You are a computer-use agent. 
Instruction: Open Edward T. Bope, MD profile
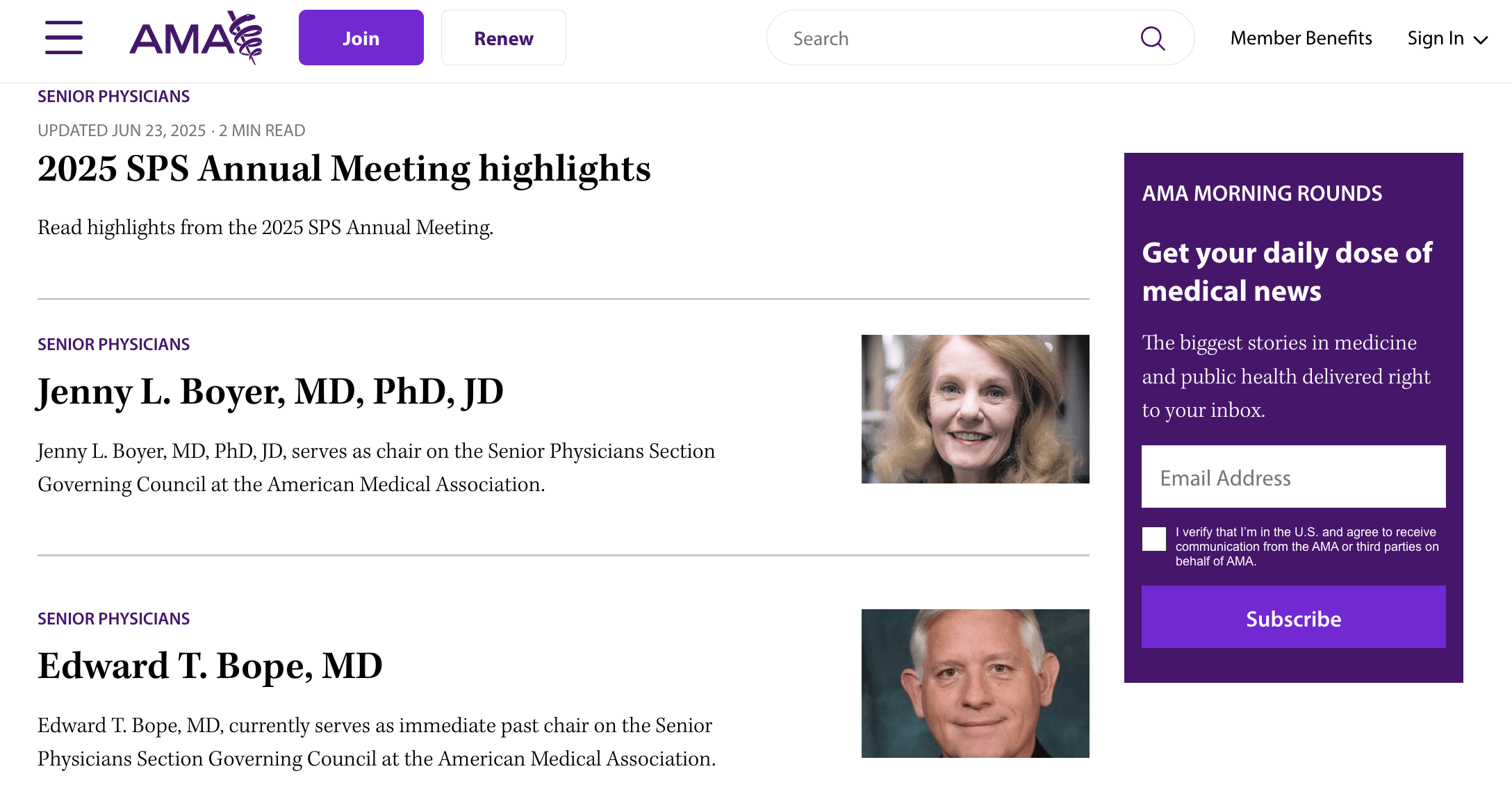click(x=210, y=666)
